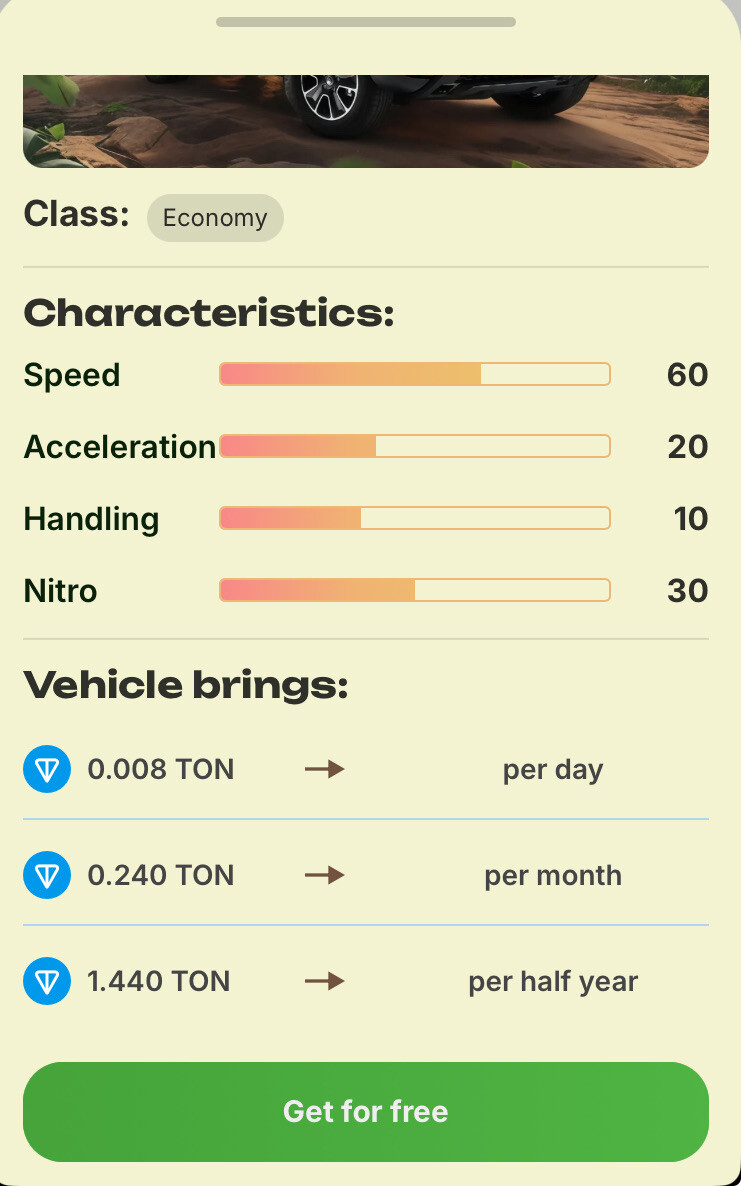The height and width of the screenshot is (1186, 741).
Task: Click the Speed stat bar
Action: (414, 374)
